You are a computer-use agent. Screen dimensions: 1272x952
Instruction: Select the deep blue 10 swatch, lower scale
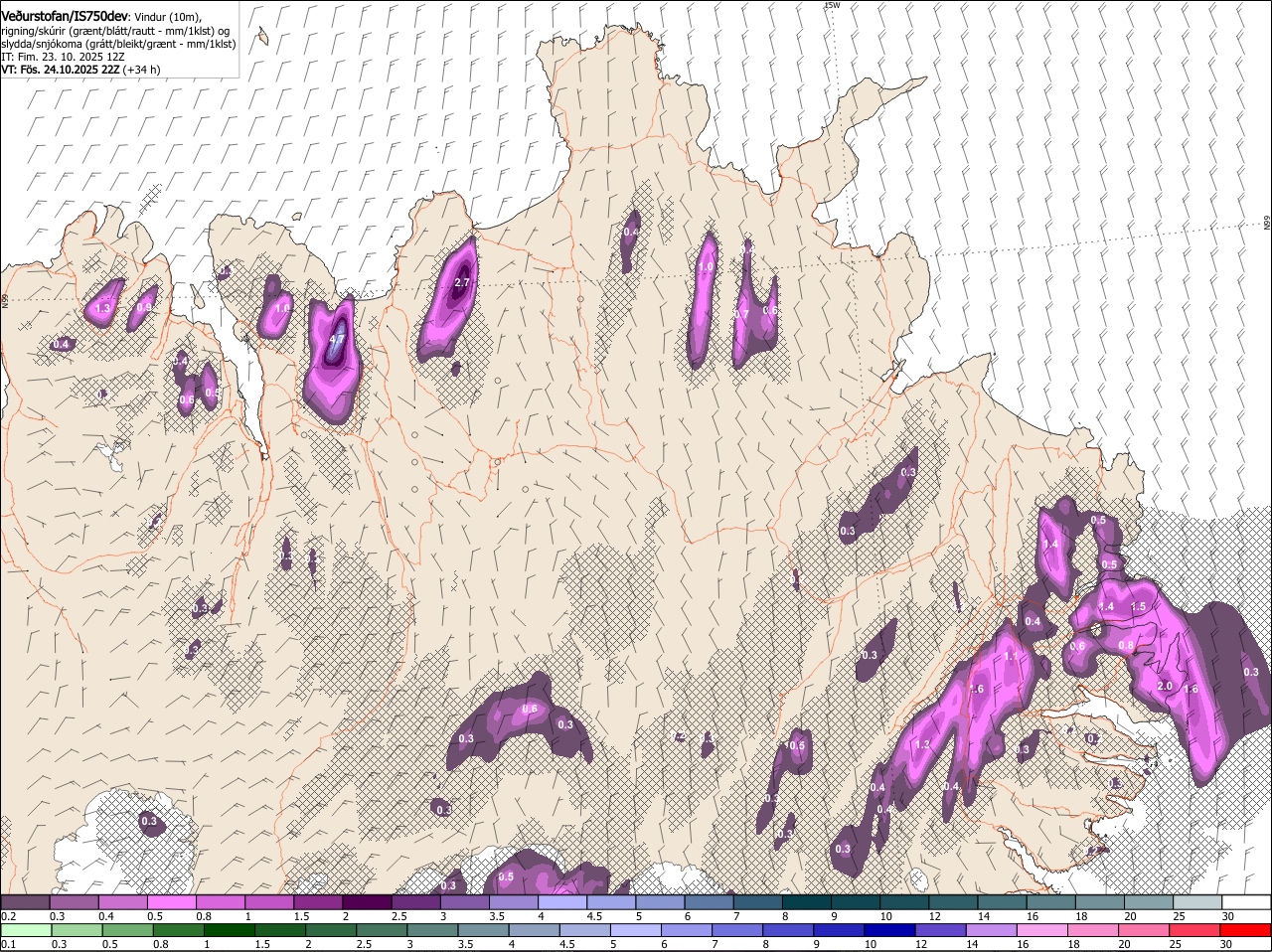coord(889,930)
